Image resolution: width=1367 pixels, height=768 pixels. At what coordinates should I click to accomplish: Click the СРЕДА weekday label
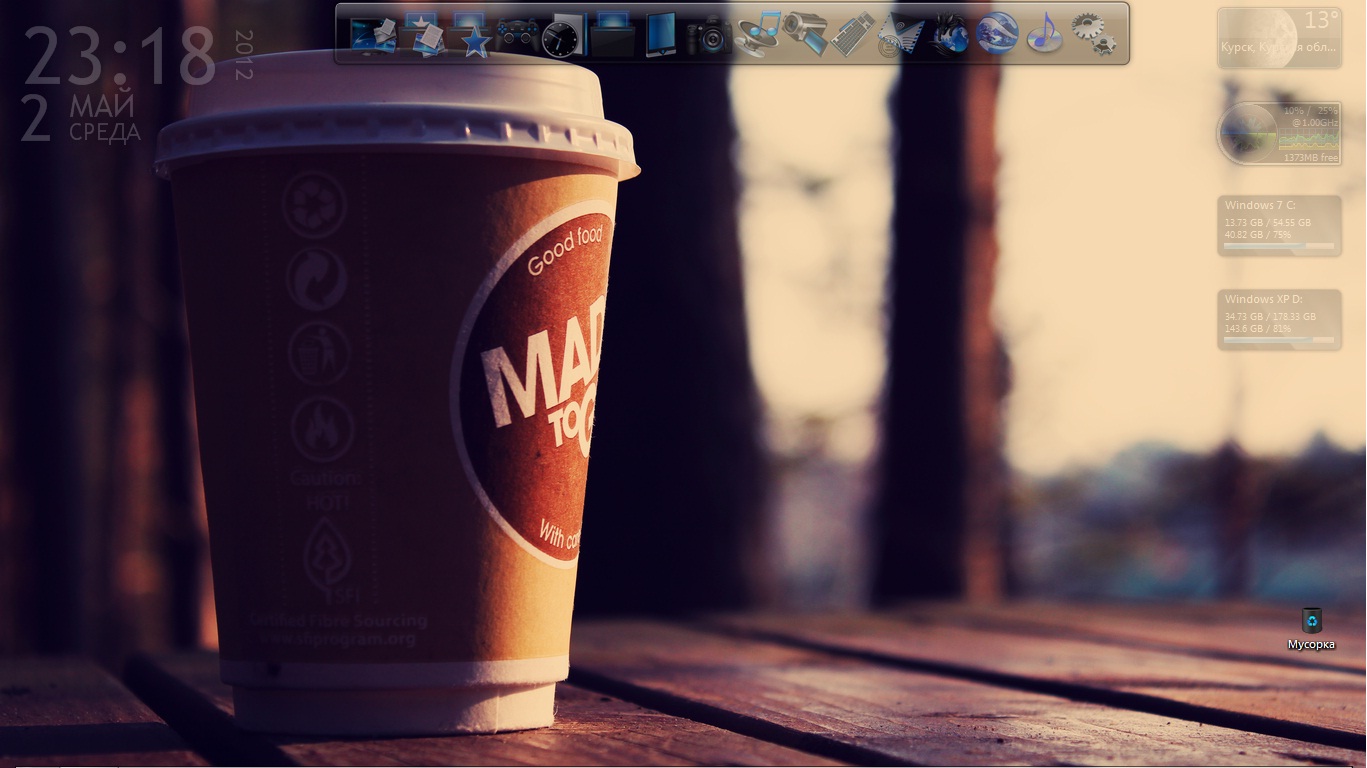pos(105,132)
